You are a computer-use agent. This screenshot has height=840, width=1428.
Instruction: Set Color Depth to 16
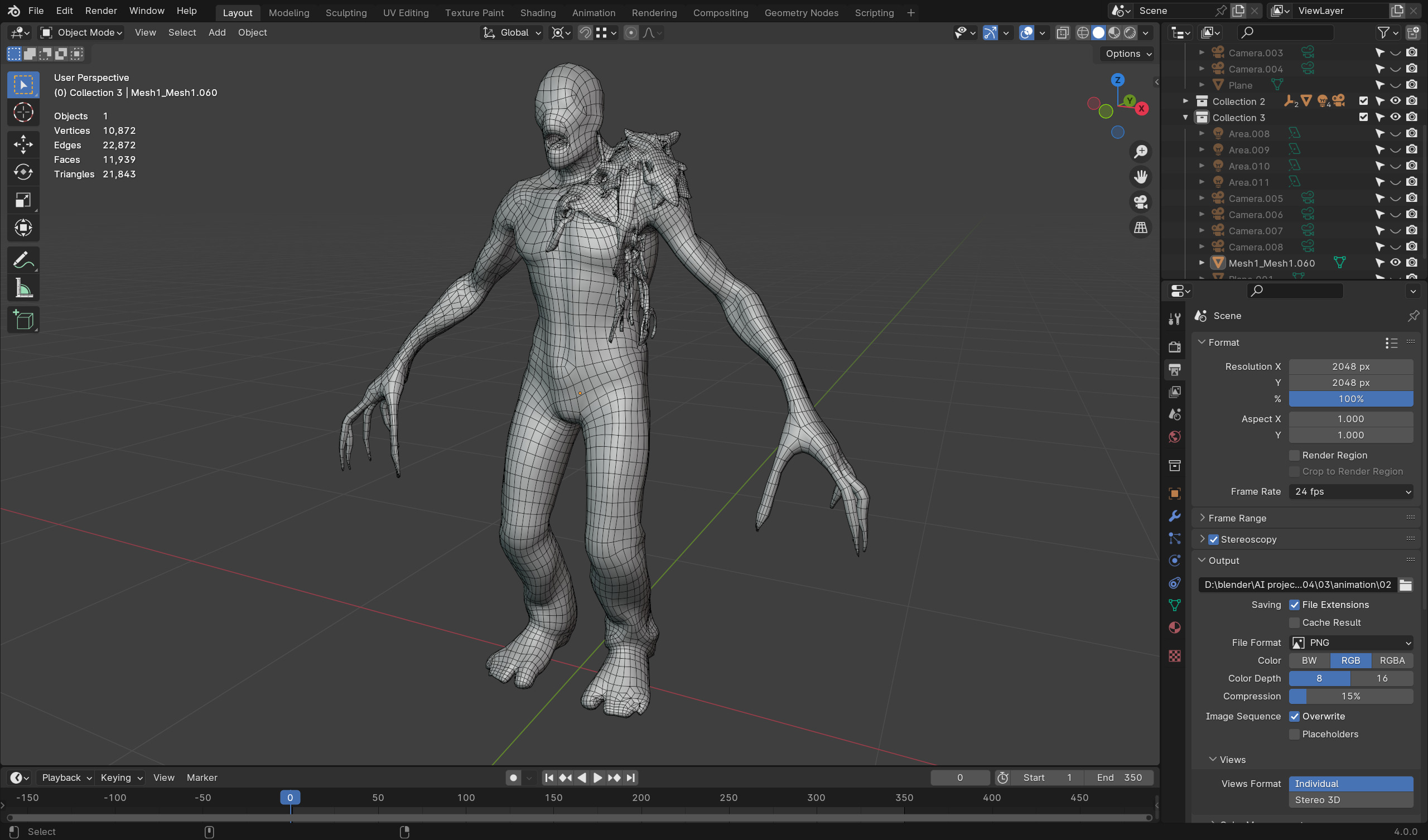pyautogui.click(x=1382, y=678)
